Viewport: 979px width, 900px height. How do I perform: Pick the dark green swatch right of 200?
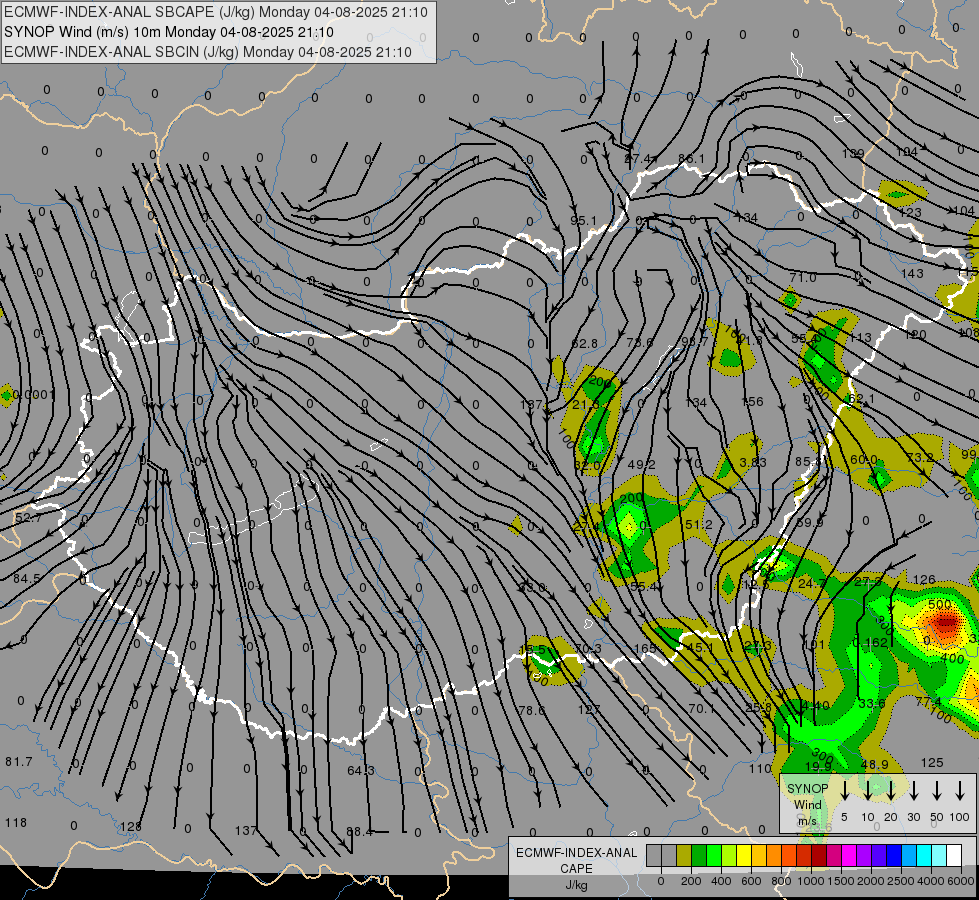click(x=699, y=856)
